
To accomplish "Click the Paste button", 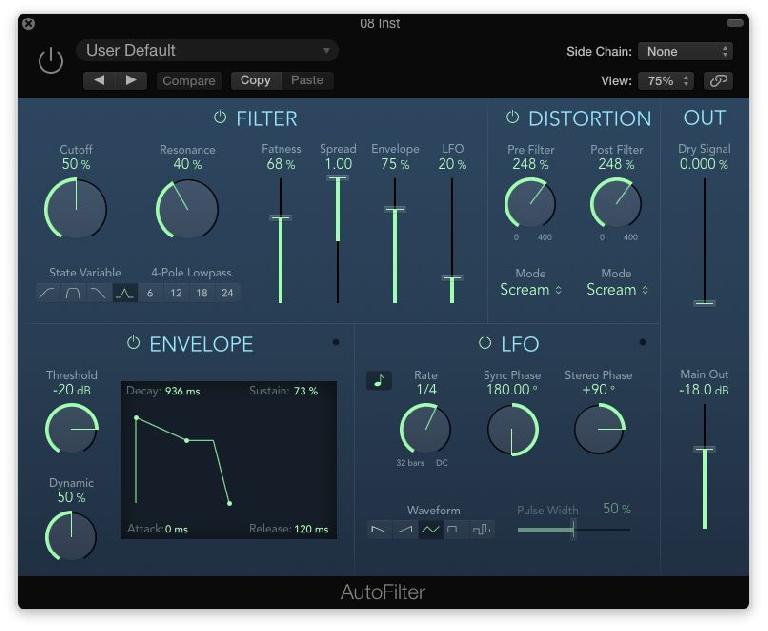I will tap(307, 80).
